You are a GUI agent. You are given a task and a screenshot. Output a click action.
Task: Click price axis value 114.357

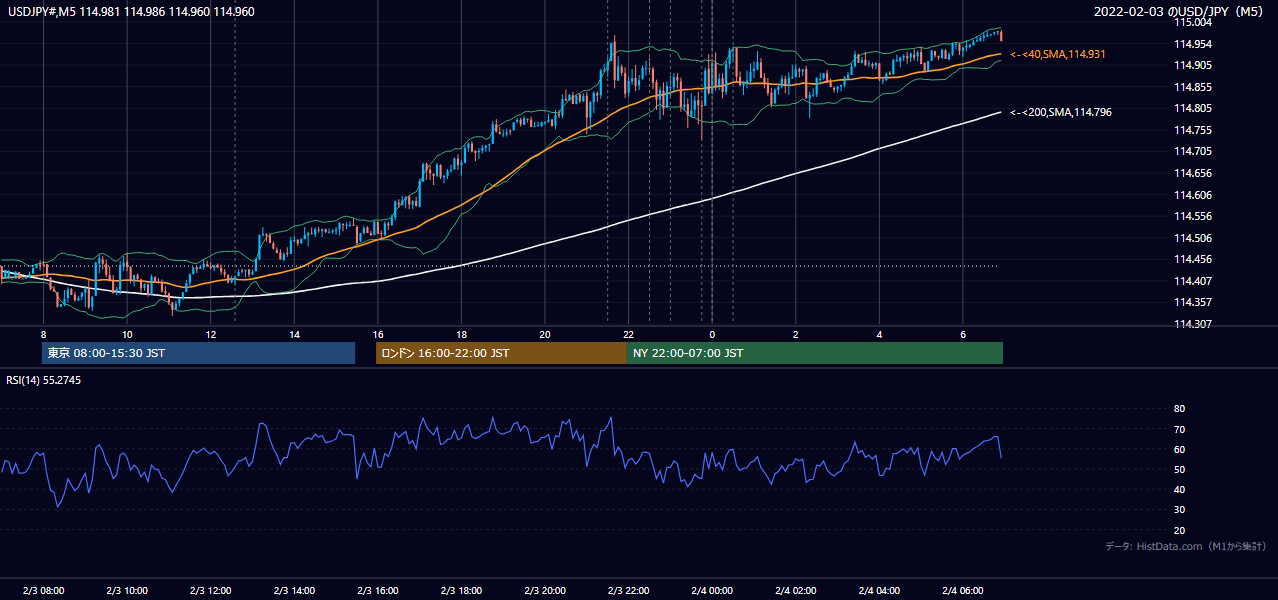tap(1192, 302)
